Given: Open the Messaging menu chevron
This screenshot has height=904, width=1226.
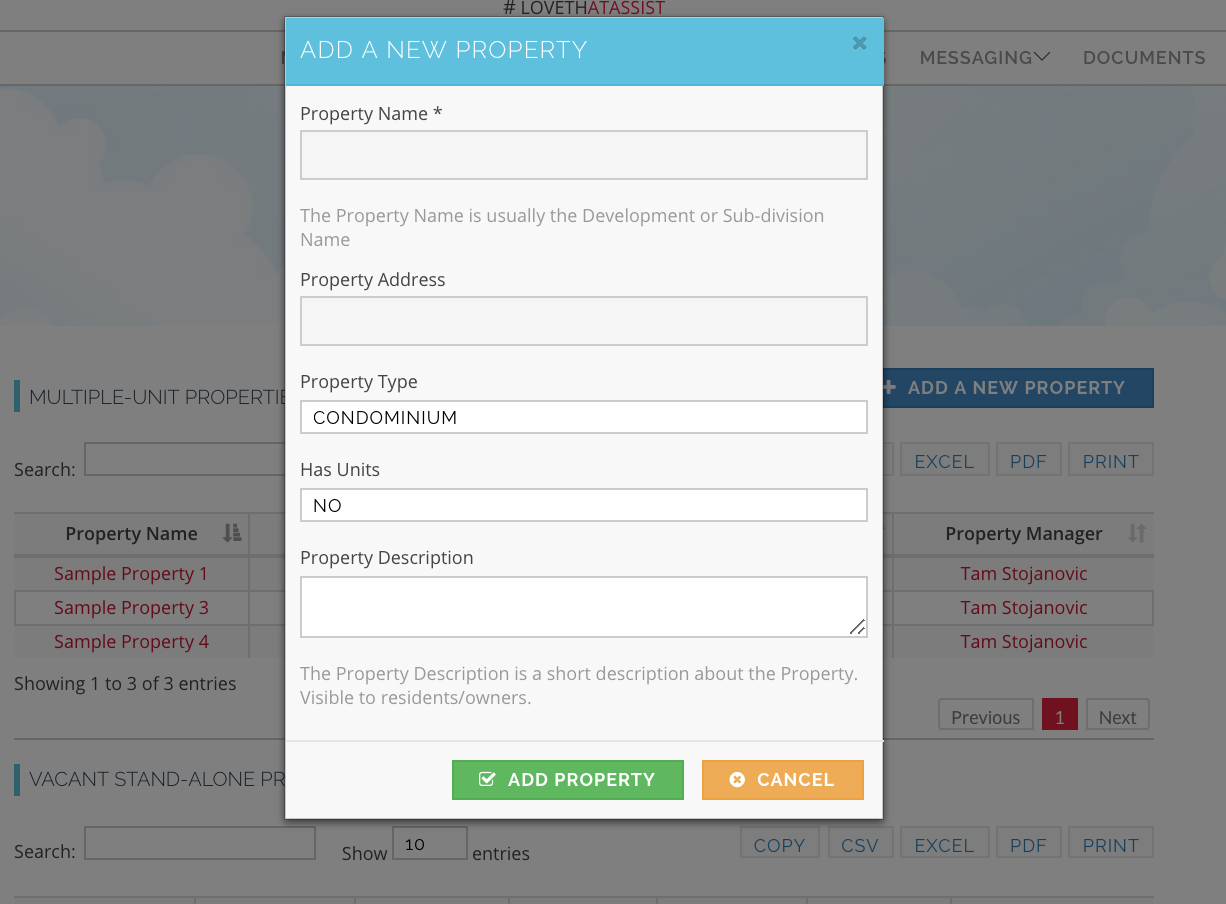Looking at the screenshot, I should coord(1042,57).
